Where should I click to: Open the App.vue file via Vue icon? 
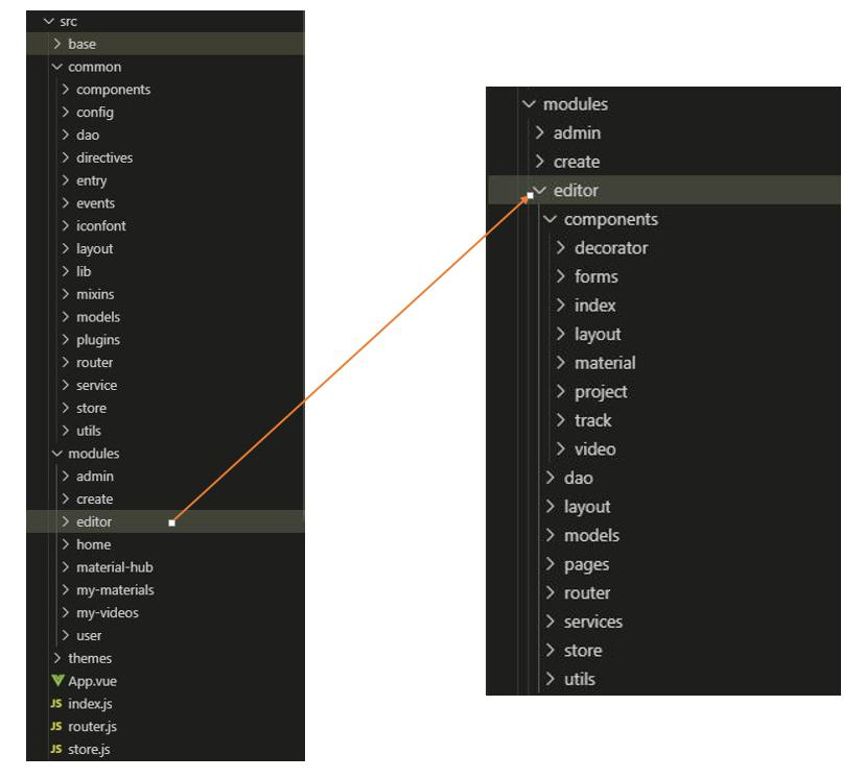(57, 680)
